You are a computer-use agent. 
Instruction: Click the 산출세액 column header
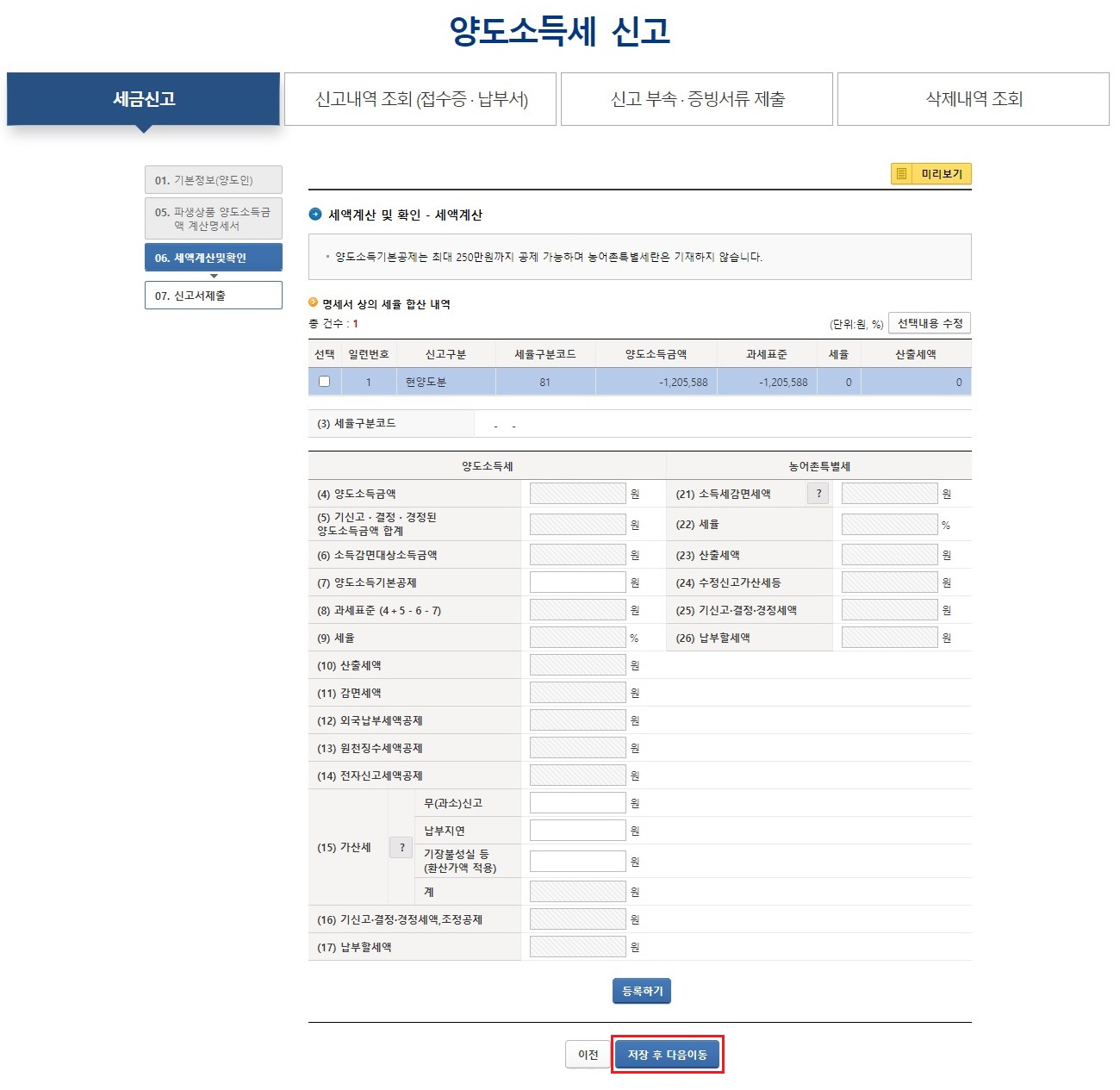[916, 354]
